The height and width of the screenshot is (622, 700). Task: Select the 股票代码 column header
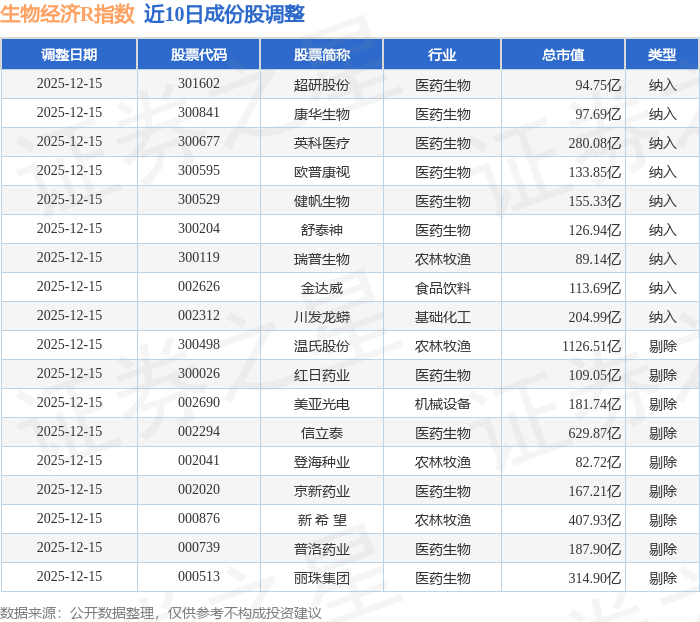point(199,54)
